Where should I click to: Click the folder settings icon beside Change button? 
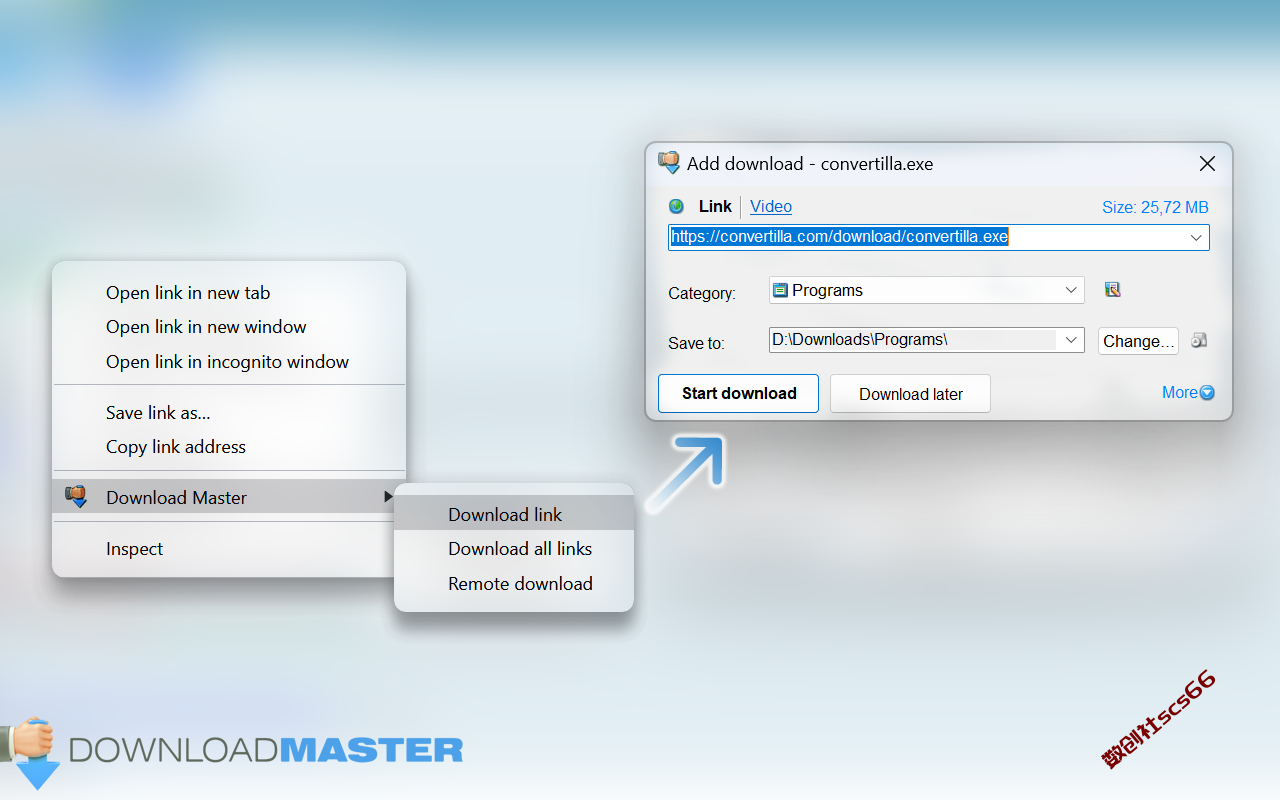(x=1199, y=340)
